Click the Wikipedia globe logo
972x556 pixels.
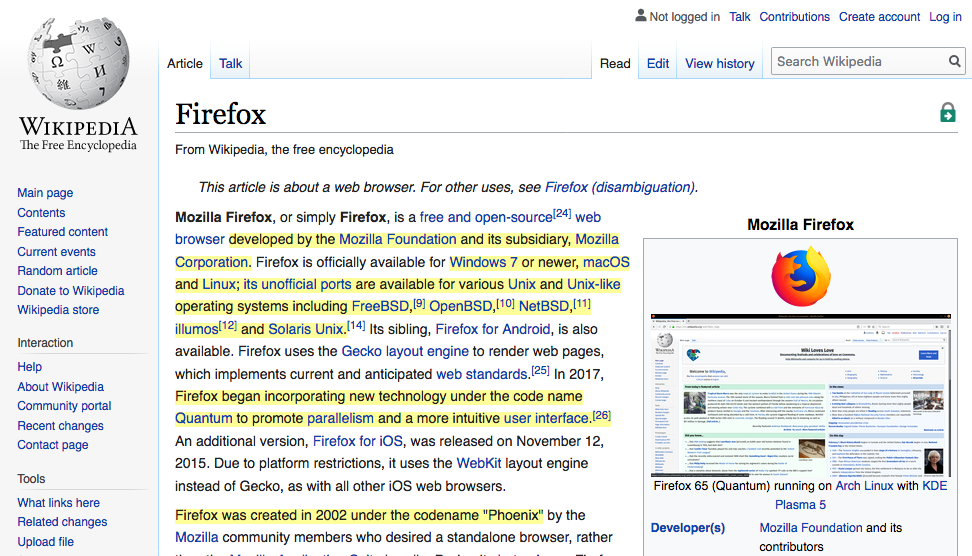78,62
